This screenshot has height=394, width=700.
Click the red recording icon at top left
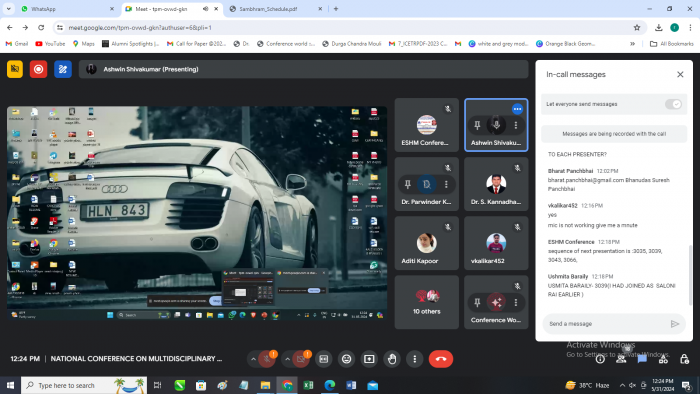[x=38, y=69]
